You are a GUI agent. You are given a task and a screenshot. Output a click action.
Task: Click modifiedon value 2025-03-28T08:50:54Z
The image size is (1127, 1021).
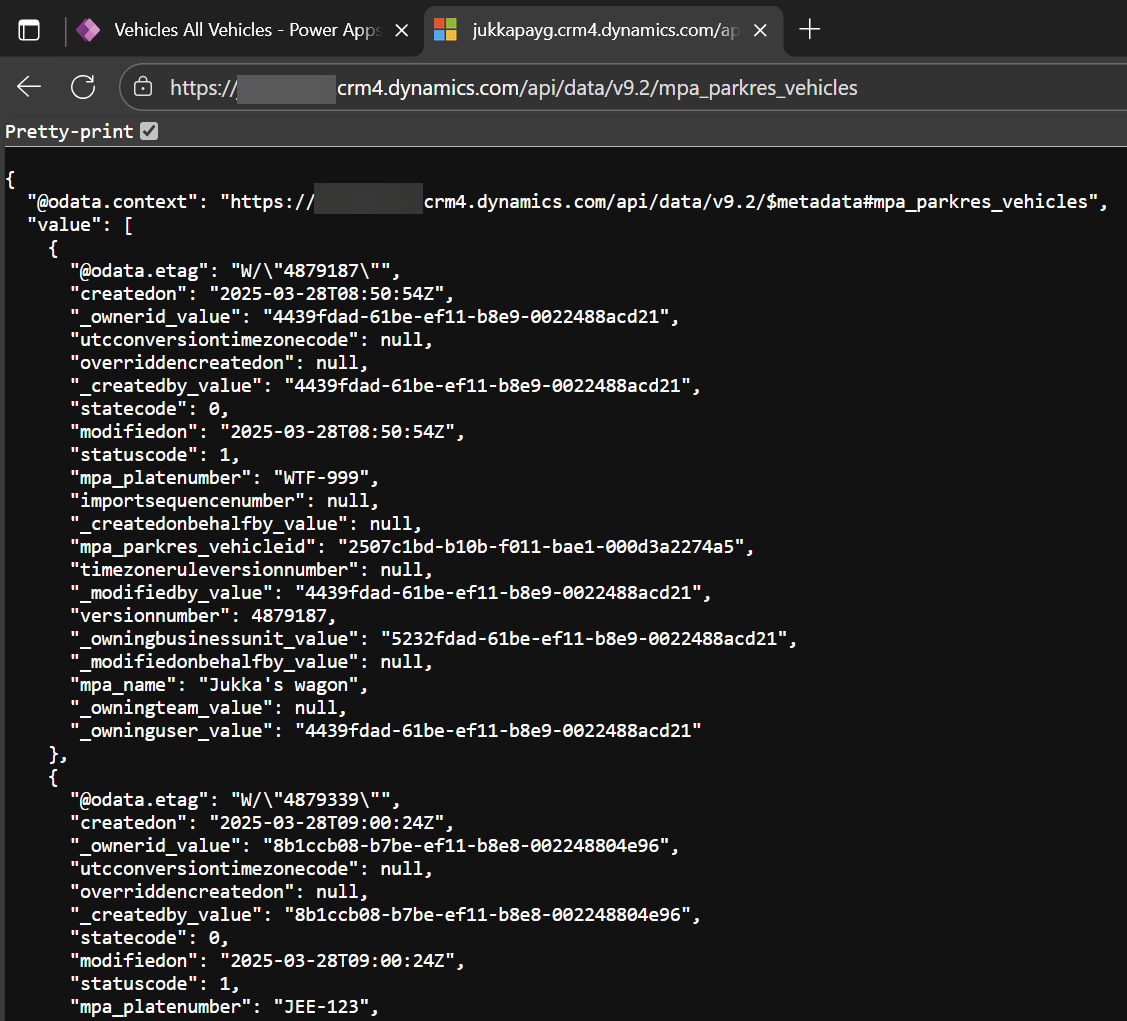337,432
